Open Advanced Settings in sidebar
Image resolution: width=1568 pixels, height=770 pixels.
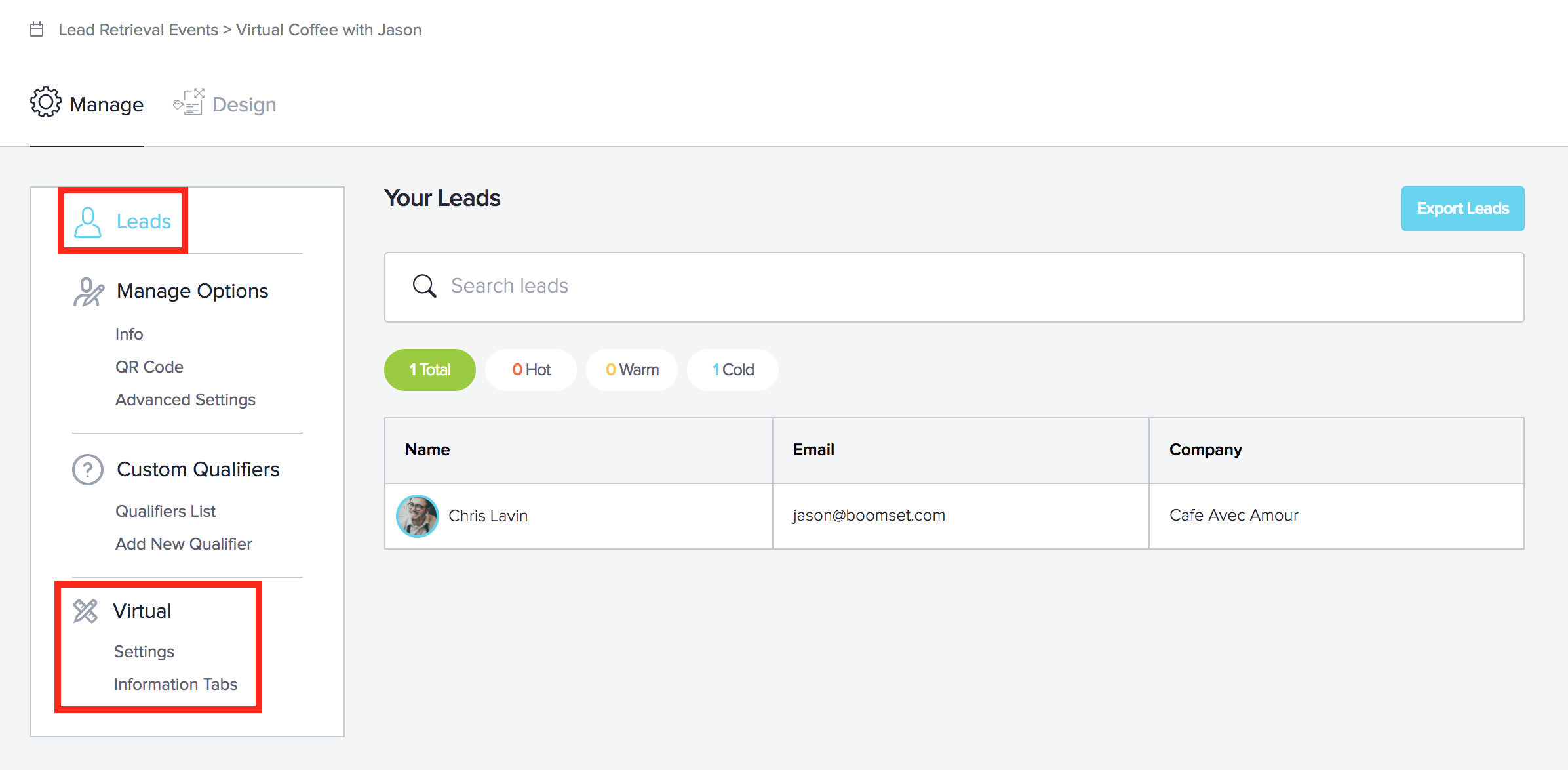tap(186, 399)
